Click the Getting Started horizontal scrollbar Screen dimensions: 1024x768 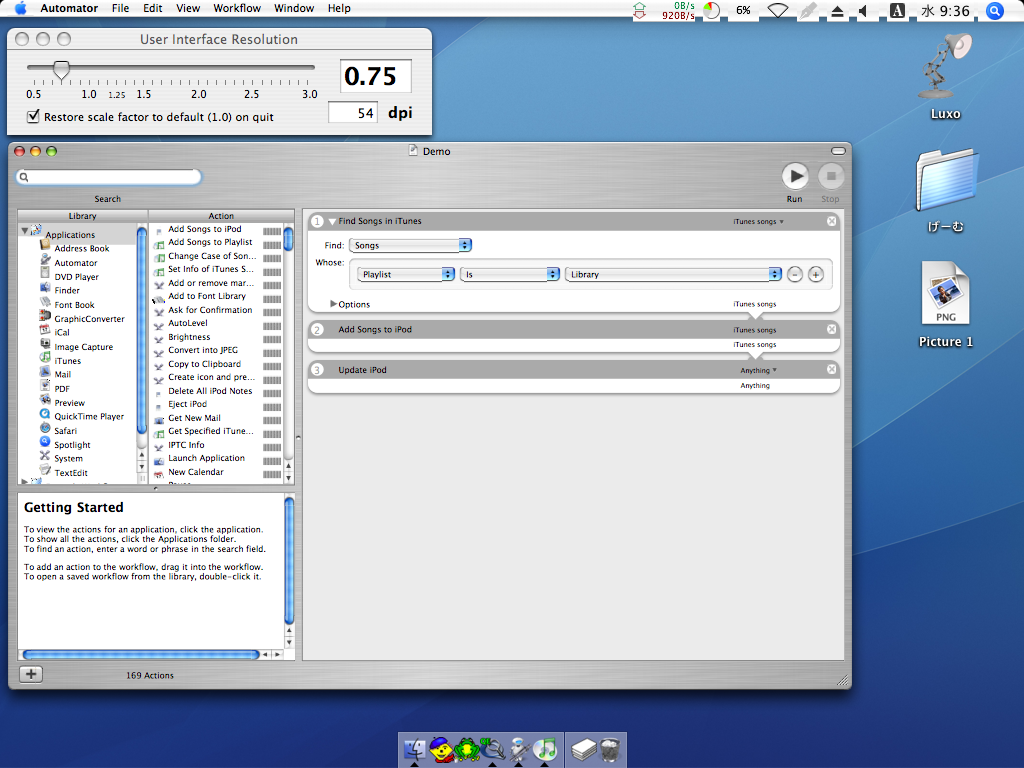[x=141, y=654]
